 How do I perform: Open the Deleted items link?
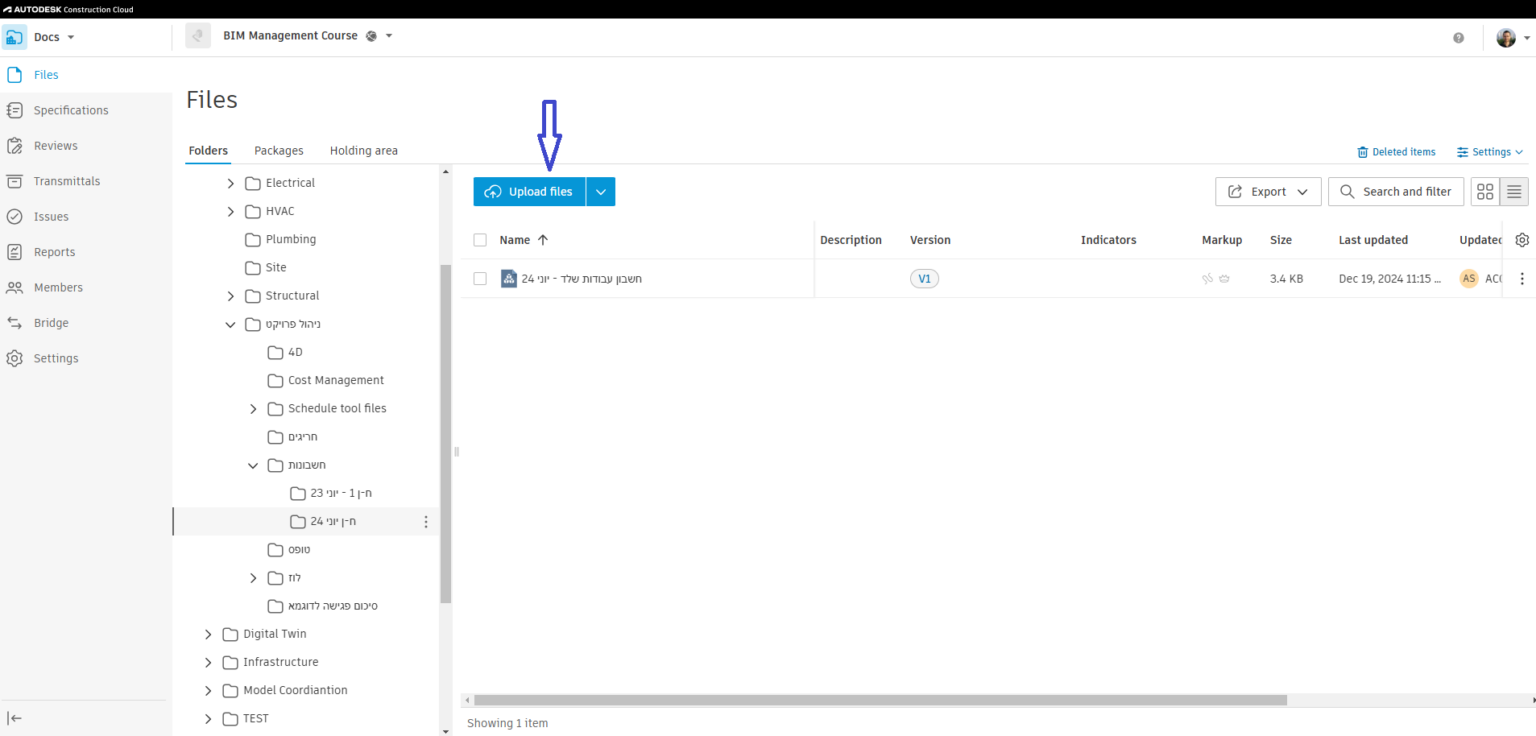point(1396,152)
